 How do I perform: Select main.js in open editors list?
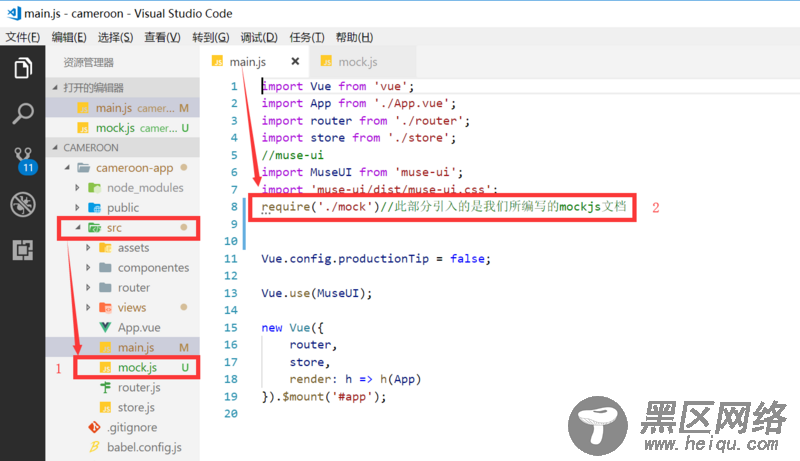pos(122,108)
